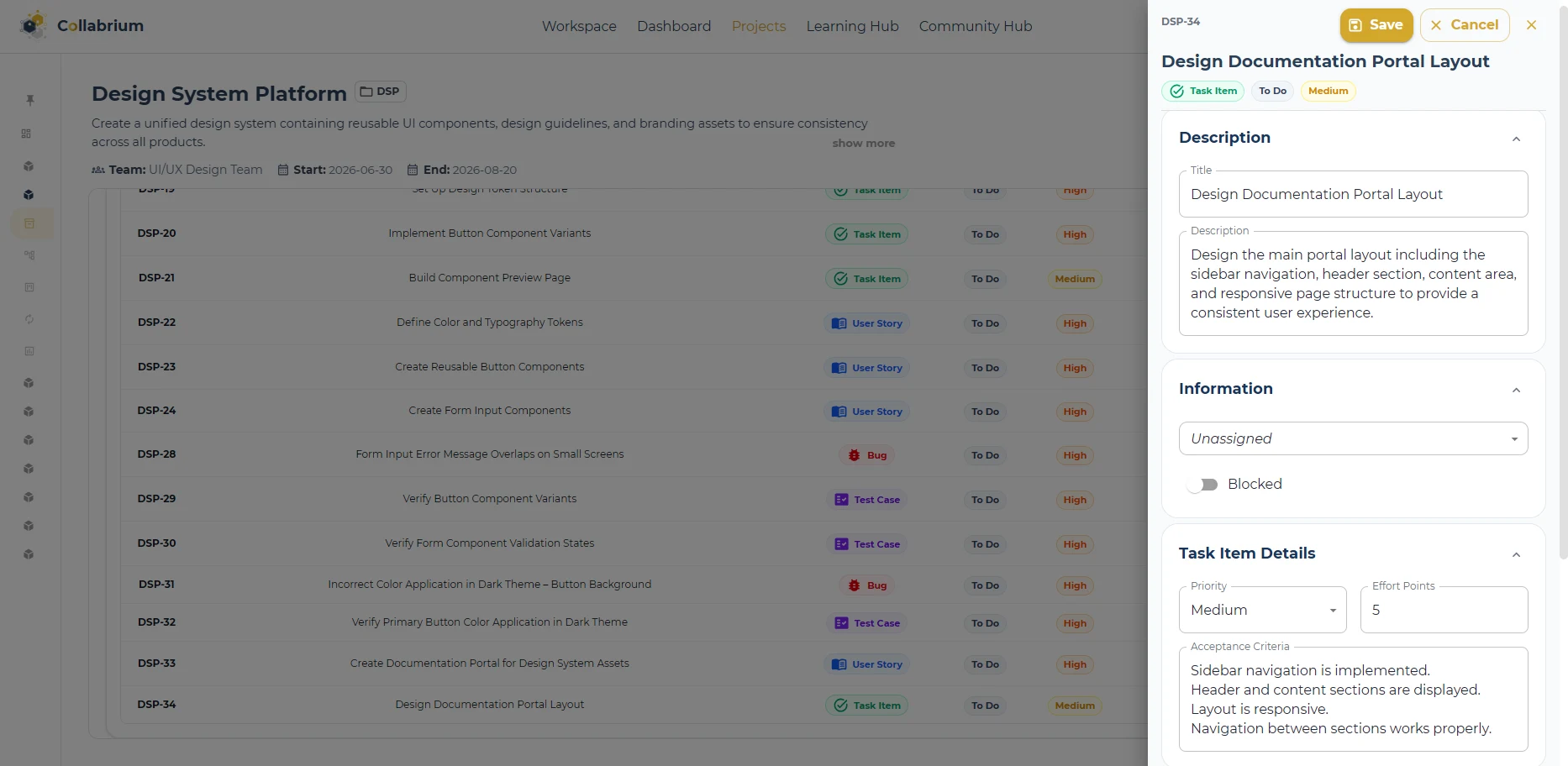Expand project description with show more
The height and width of the screenshot is (766, 1568).
[x=863, y=144]
